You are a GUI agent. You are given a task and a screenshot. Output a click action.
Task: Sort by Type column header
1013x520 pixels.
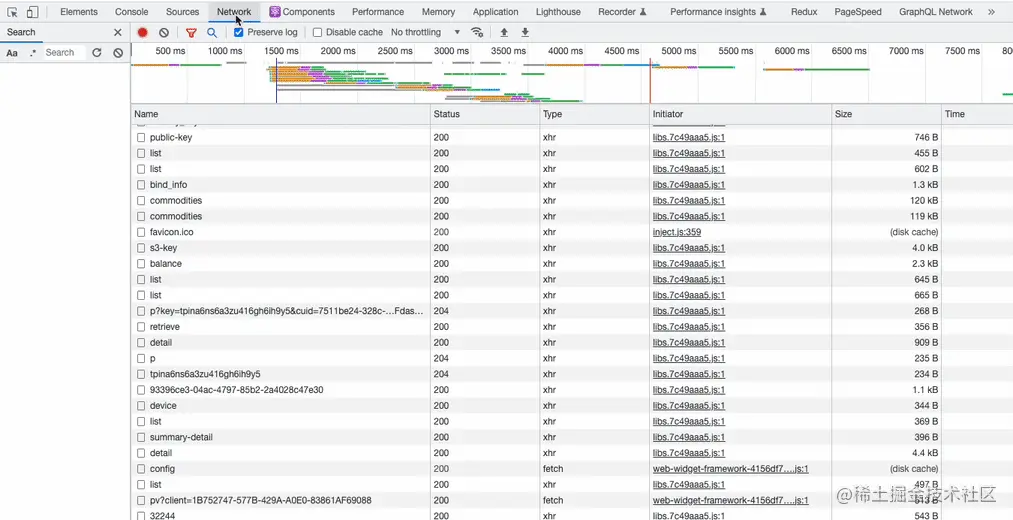coord(595,114)
